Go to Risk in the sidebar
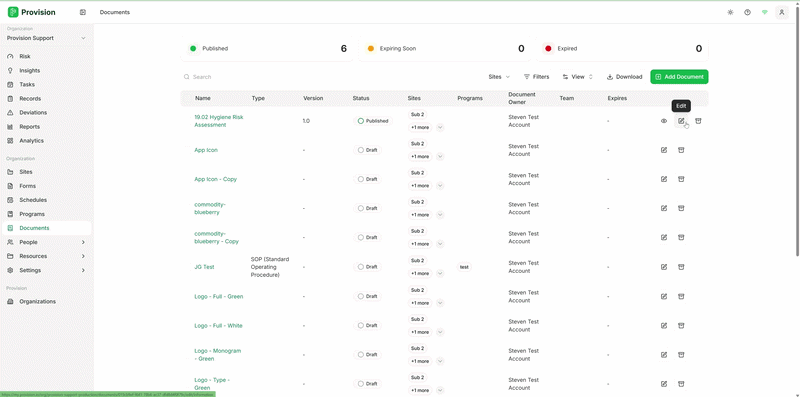 (46, 57)
